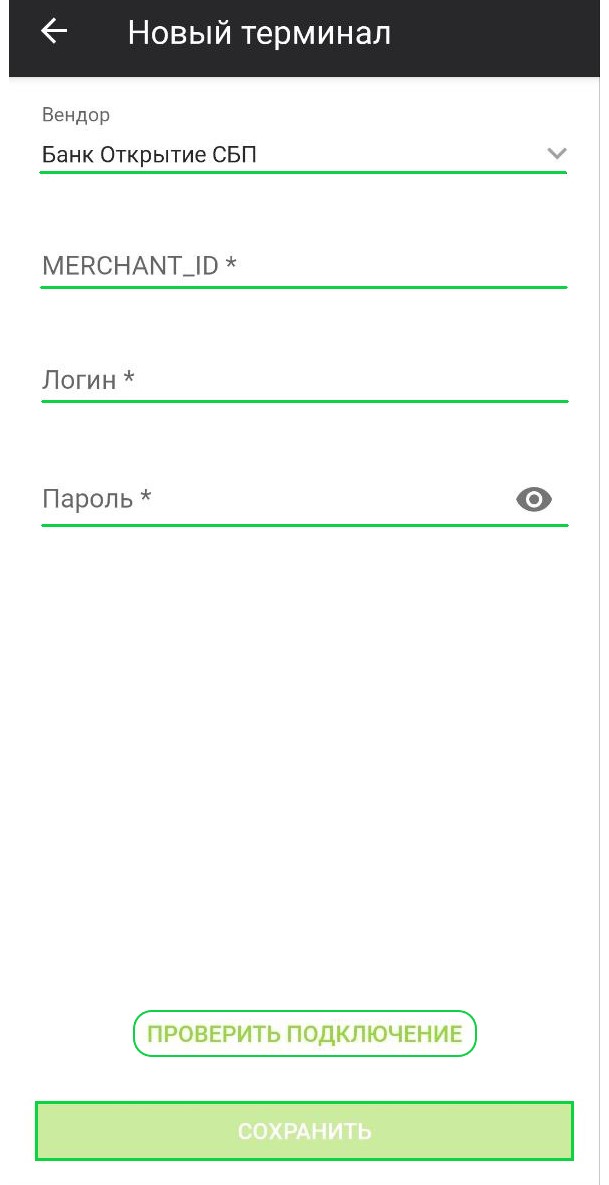Tap the Новый терминал header title

[x=259, y=33]
